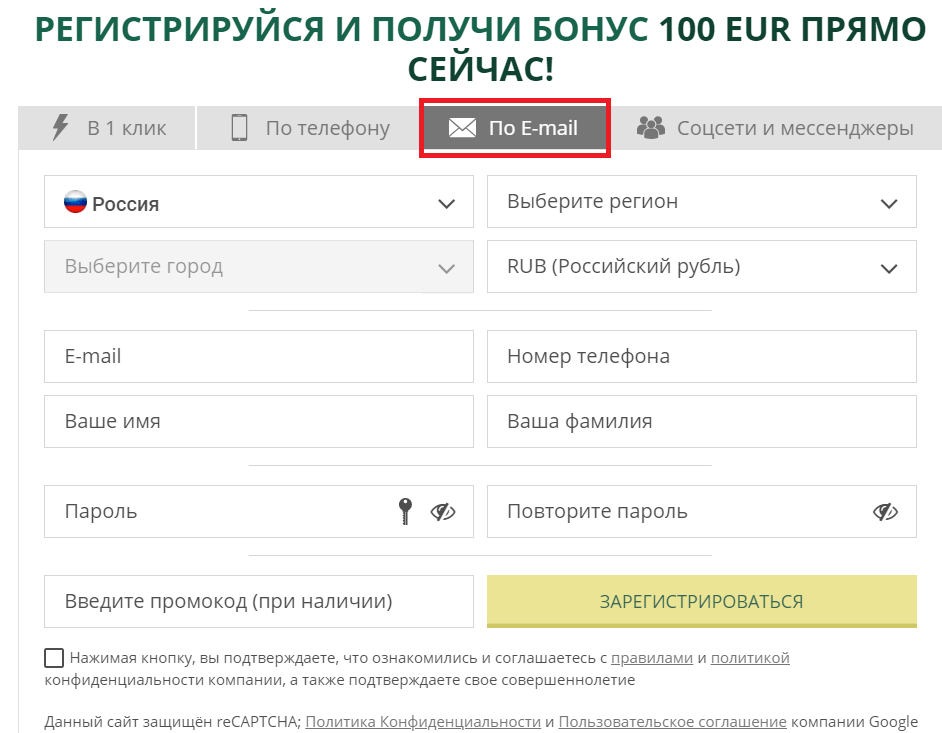Toggle visibility in Повторите пароль field

pyautogui.click(x=885, y=512)
